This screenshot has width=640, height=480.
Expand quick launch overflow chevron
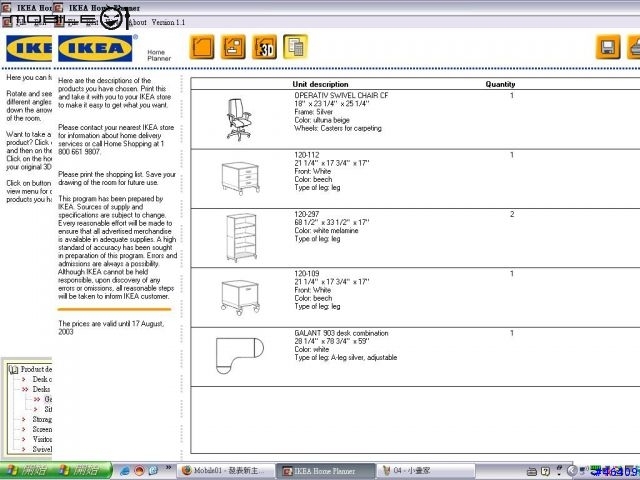tap(168, 468)
